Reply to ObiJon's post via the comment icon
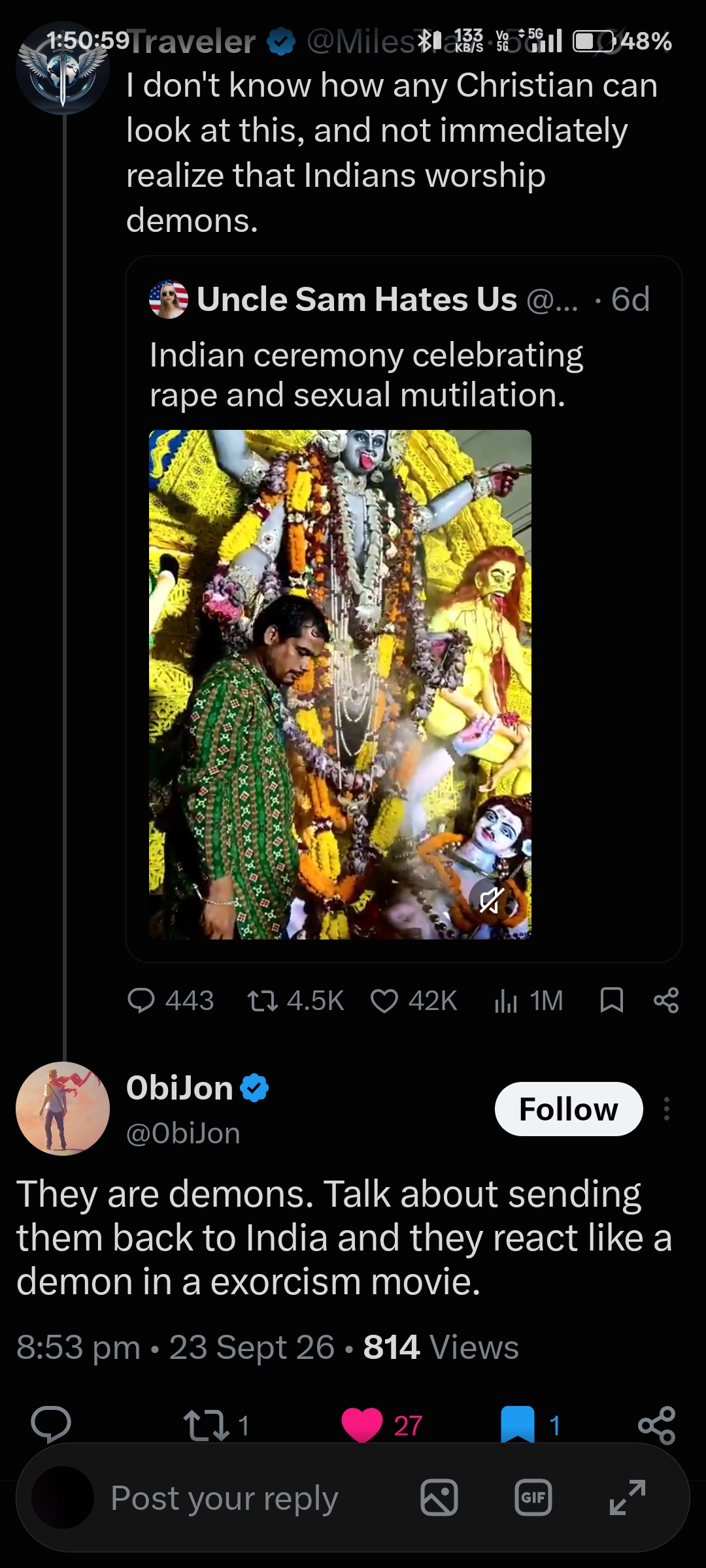The width and height of the screenshot is (706, 1568). (51, 1424)
